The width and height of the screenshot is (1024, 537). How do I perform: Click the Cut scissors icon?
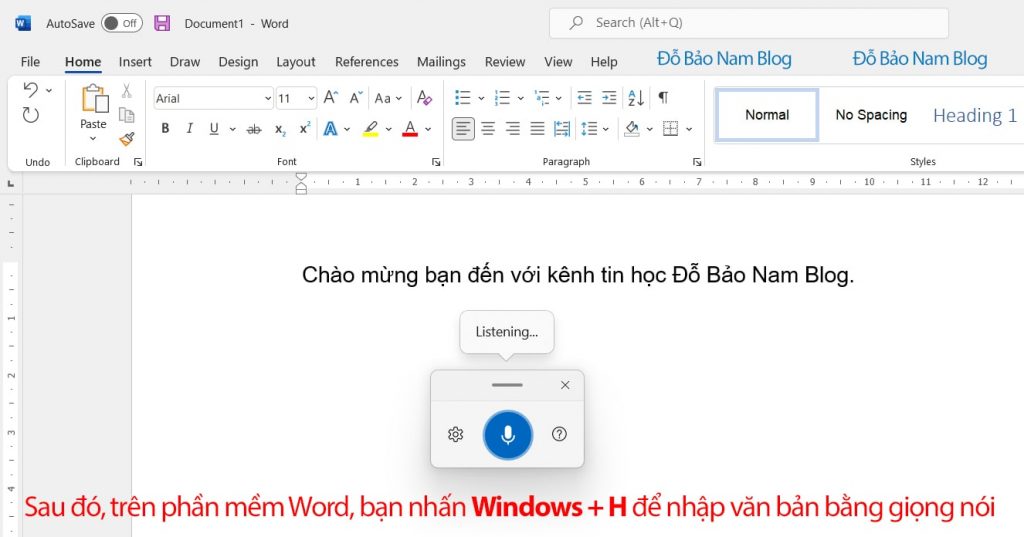tap(126, 90)
